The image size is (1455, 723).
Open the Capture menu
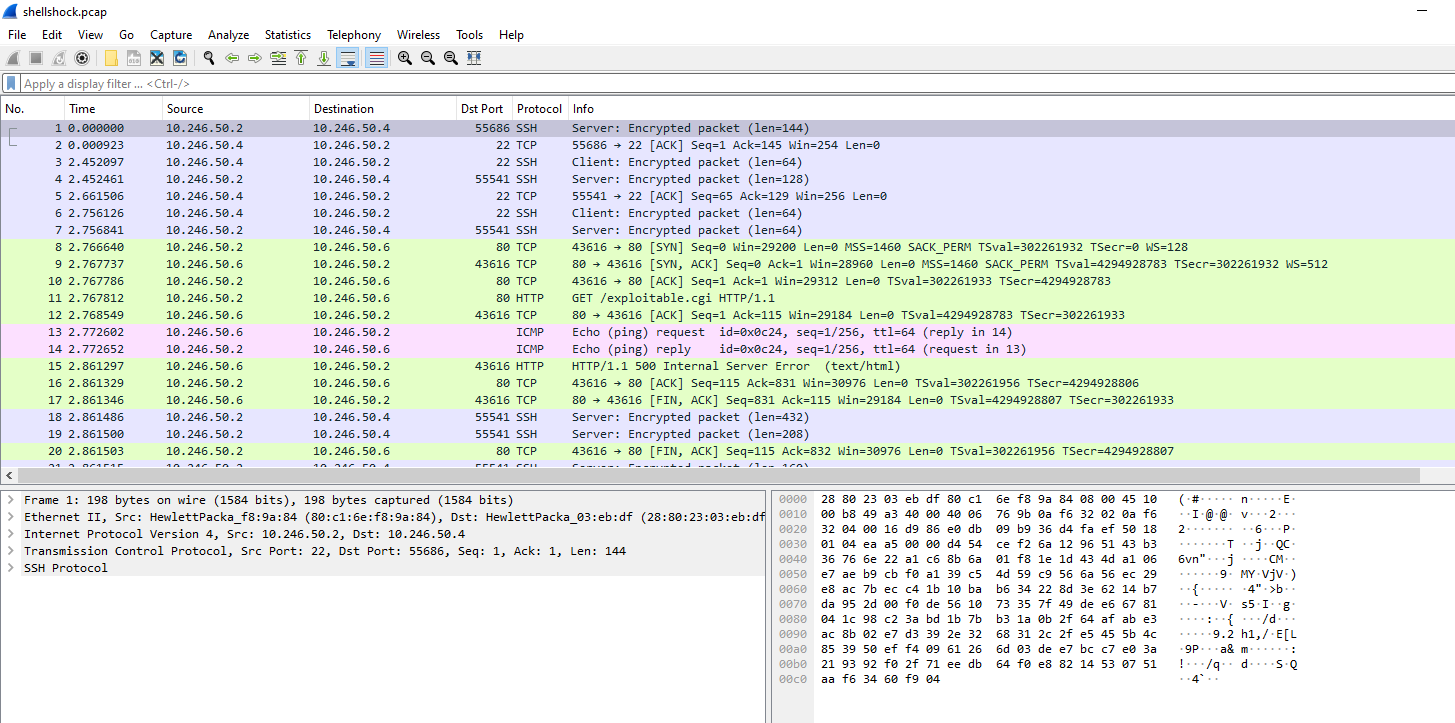(171, 34)
